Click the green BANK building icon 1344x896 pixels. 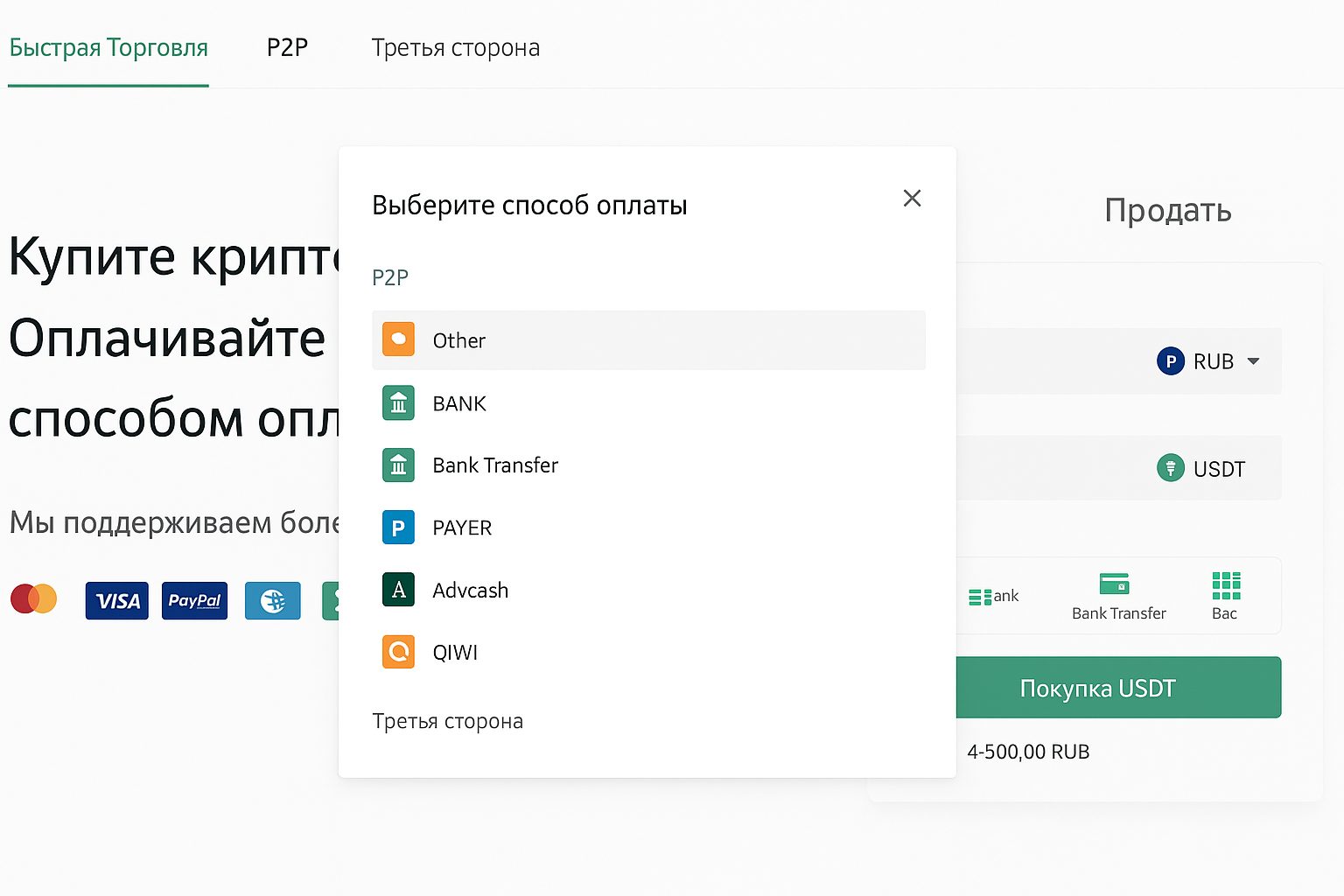pyautogui.click(x=398, y=403)
